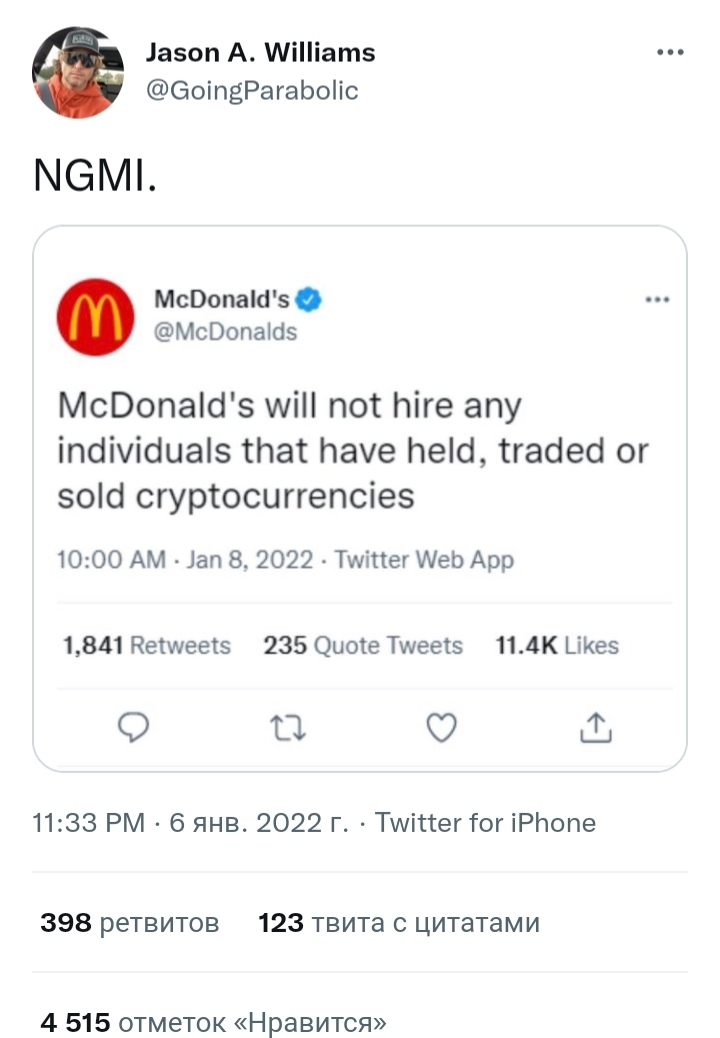
Task: Click the Twitter for iPhone source label
Action: point(485,823)
